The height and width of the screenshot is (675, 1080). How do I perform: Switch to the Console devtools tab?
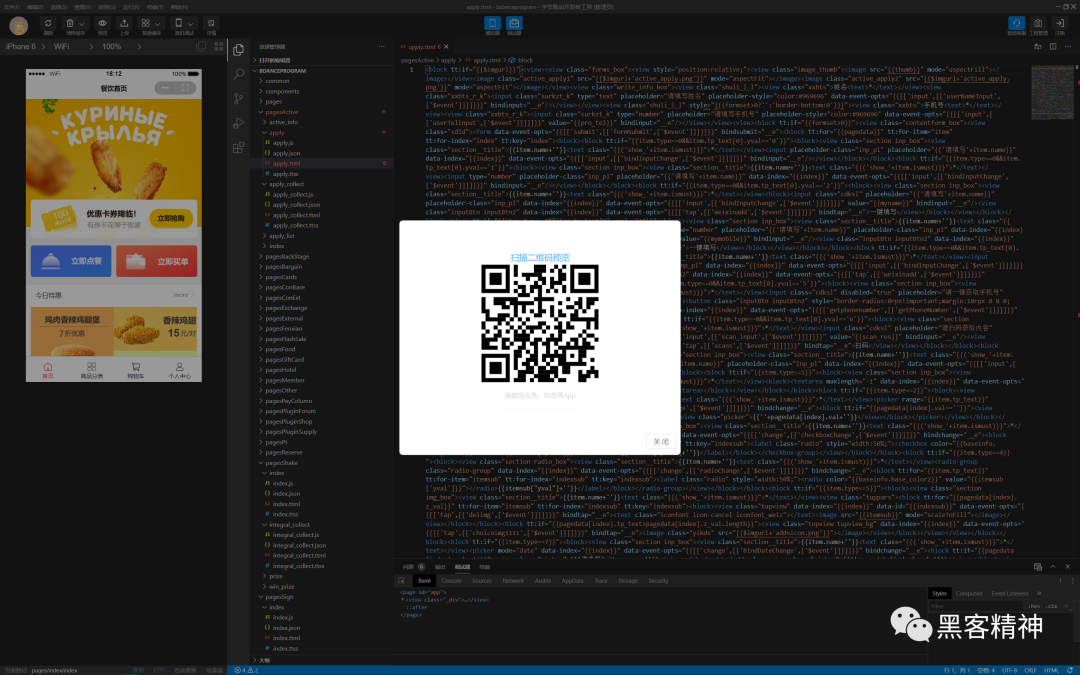pos(451,581)
